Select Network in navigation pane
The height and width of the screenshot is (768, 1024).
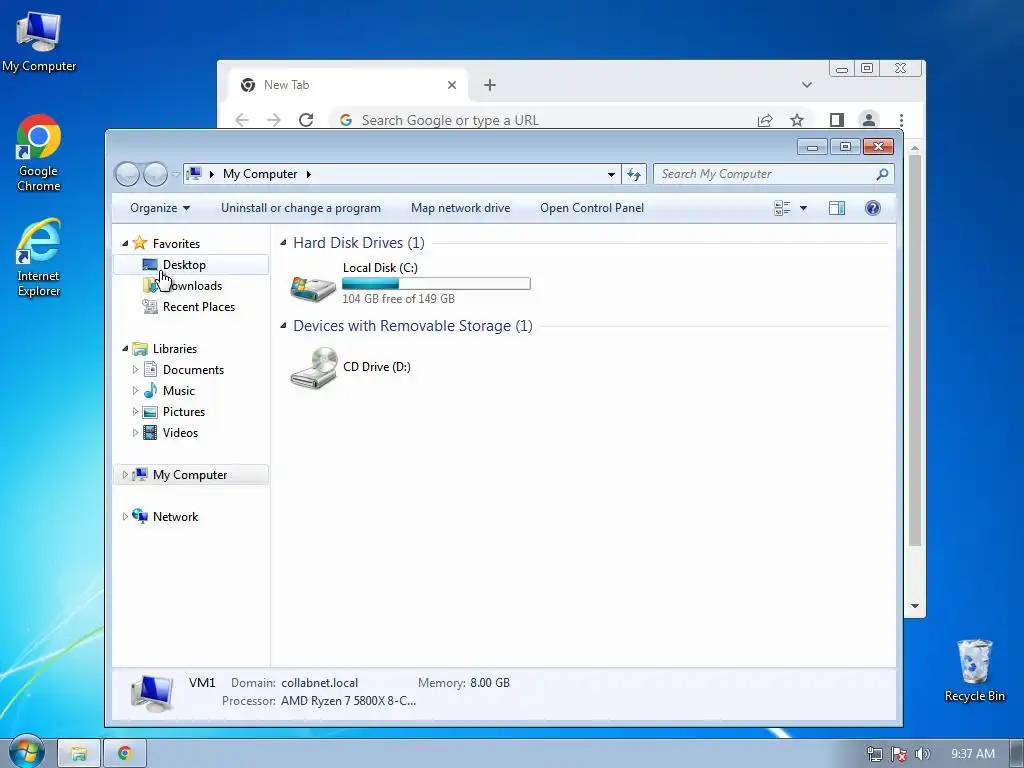(175, 517)
